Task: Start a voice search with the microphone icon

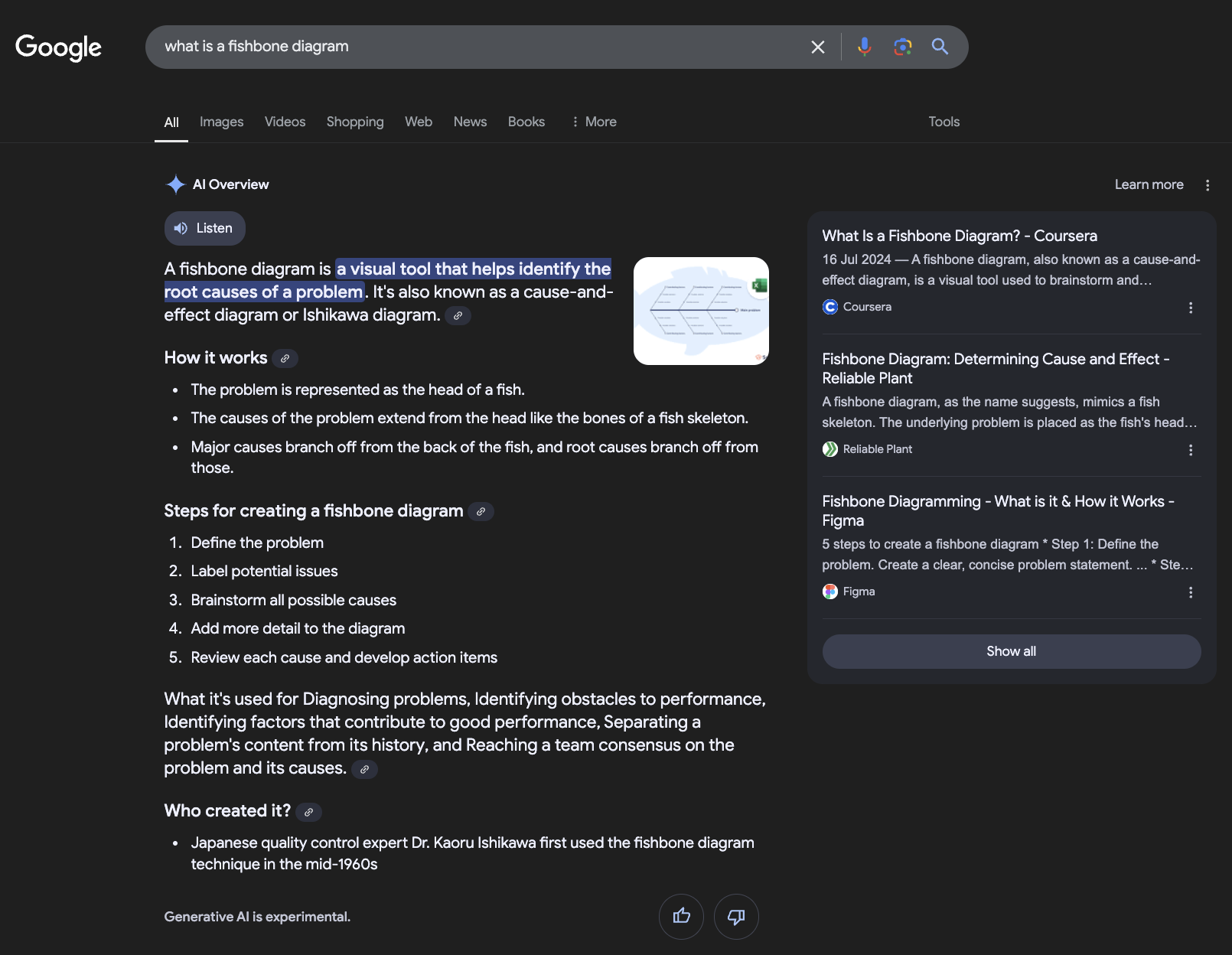Action: click(x=864, y=47)
